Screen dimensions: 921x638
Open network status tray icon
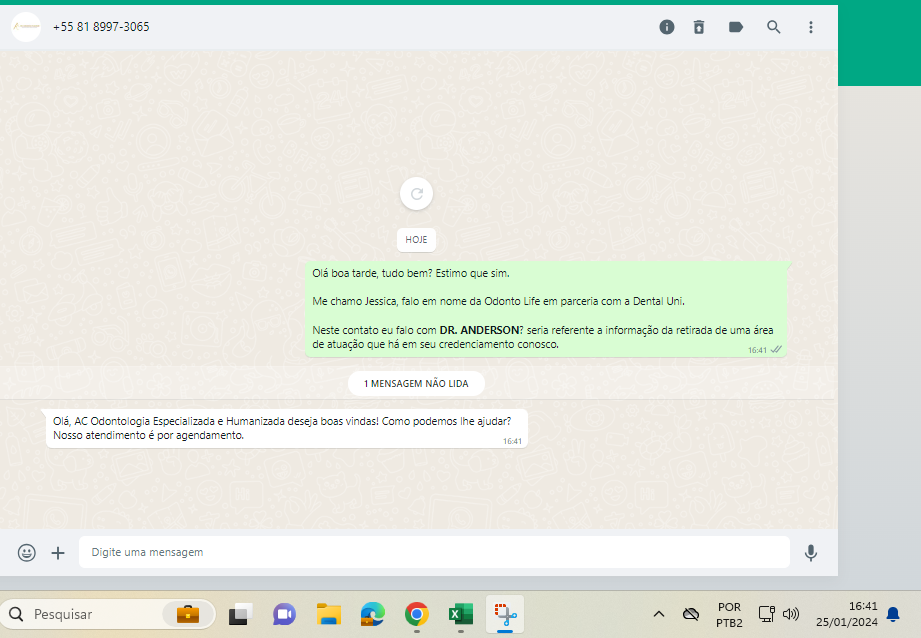pos(767,615)
